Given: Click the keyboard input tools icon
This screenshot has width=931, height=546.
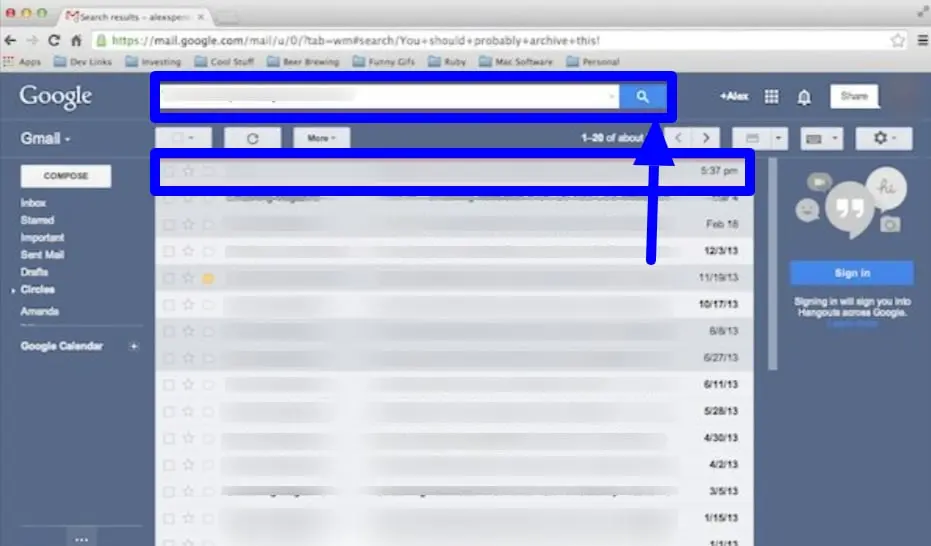Looking at the screenshot, I should point(813,138).
